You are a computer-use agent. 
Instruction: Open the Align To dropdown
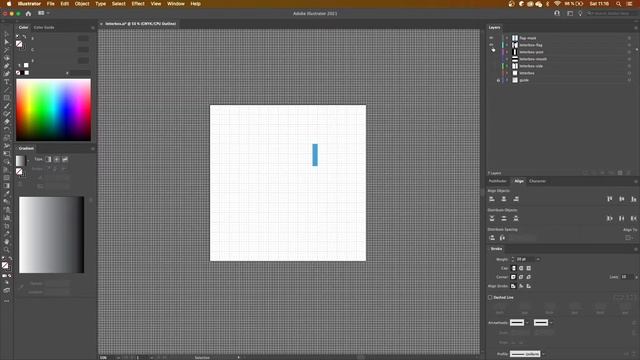[x=629, y=238]
